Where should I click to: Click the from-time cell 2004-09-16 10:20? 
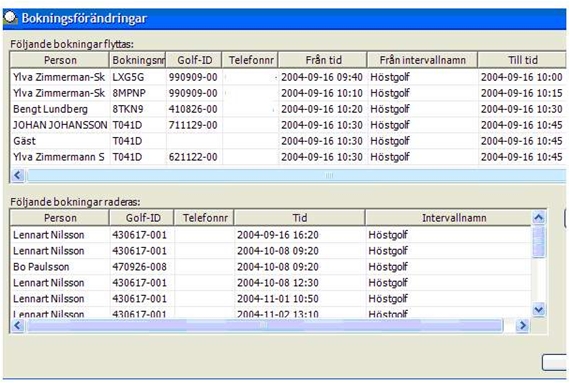coord(322,109)
